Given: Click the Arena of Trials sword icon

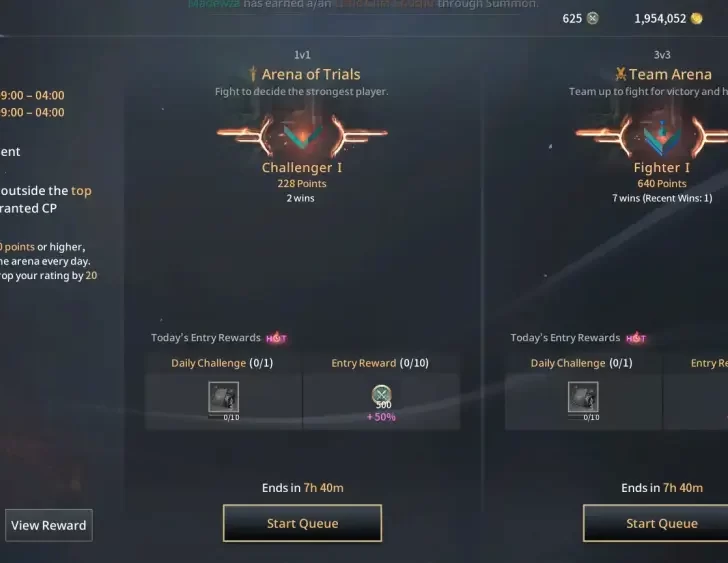Looking at the screenshot, I should [253, 74].
